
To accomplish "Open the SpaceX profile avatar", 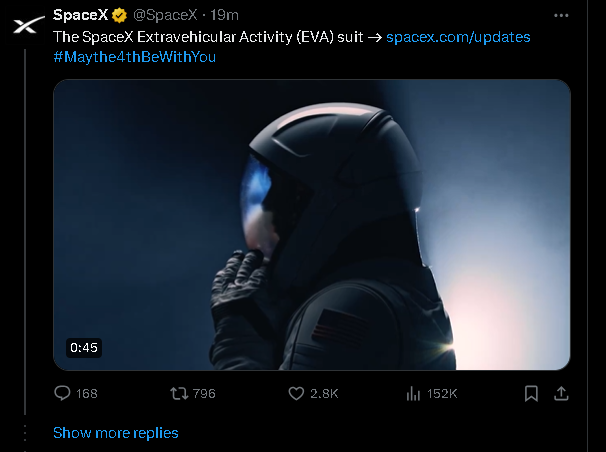I will tap(27, 25).
